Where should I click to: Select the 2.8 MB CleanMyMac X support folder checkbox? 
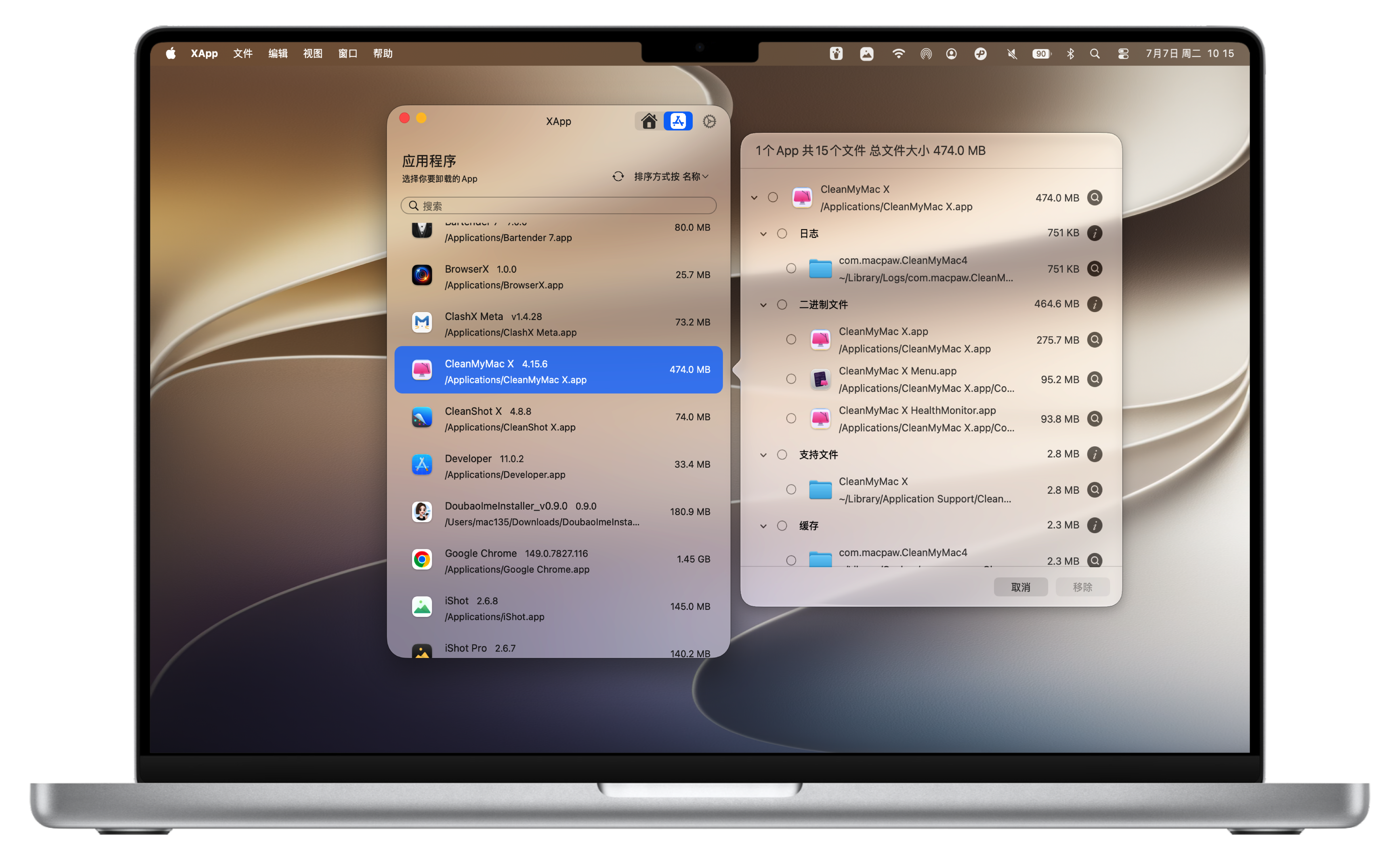click(791, 489)
